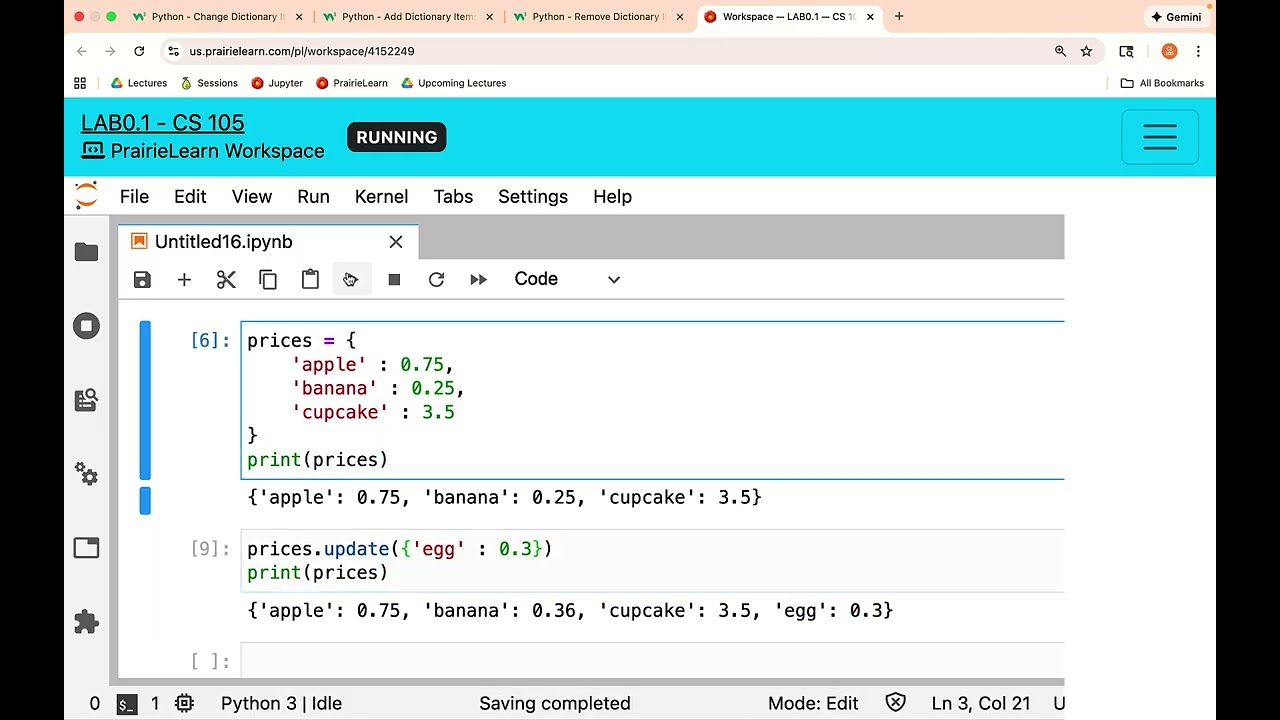Image resolution: width=1280 pixels, height=720 pixels.
Task: Open the Edit menu
Action: (190, 196)
